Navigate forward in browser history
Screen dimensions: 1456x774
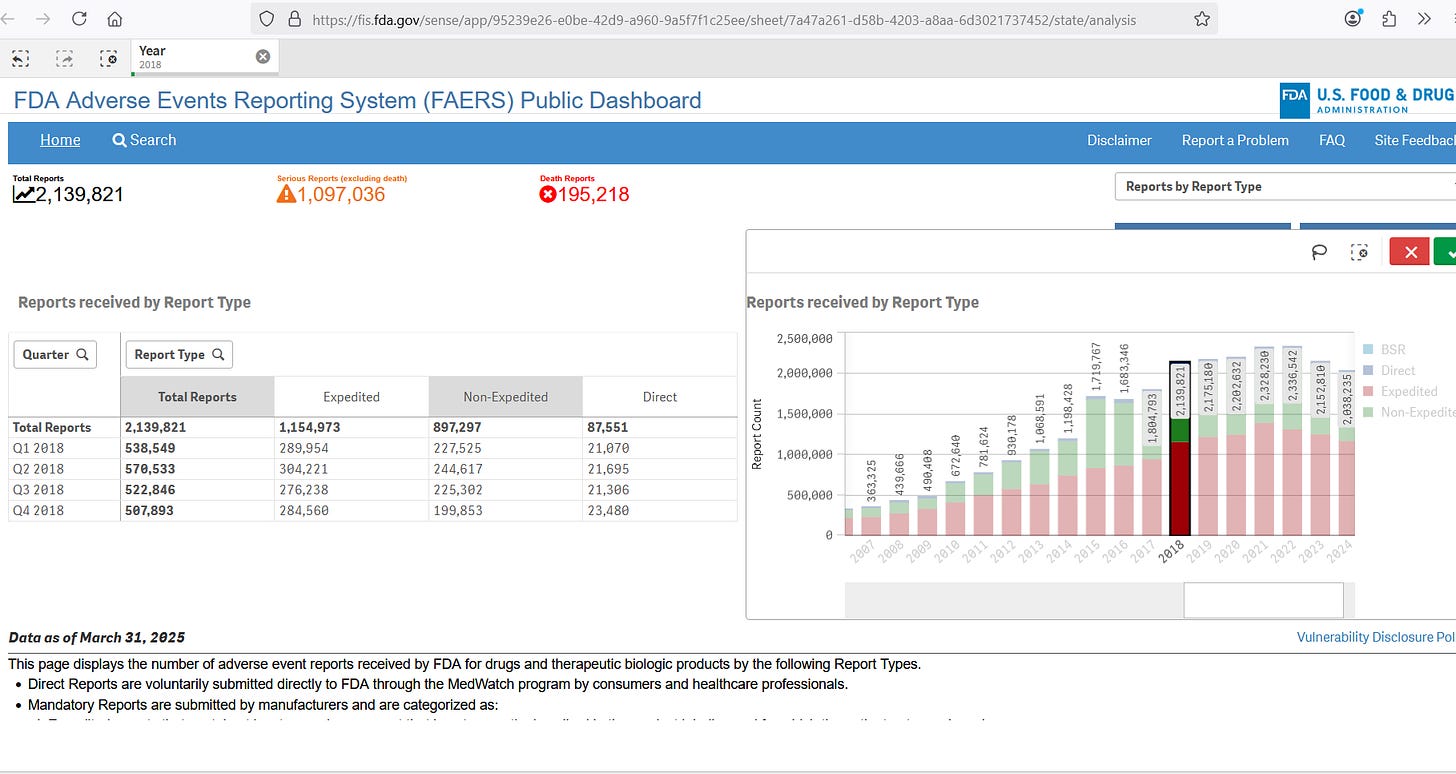point(42,19)
